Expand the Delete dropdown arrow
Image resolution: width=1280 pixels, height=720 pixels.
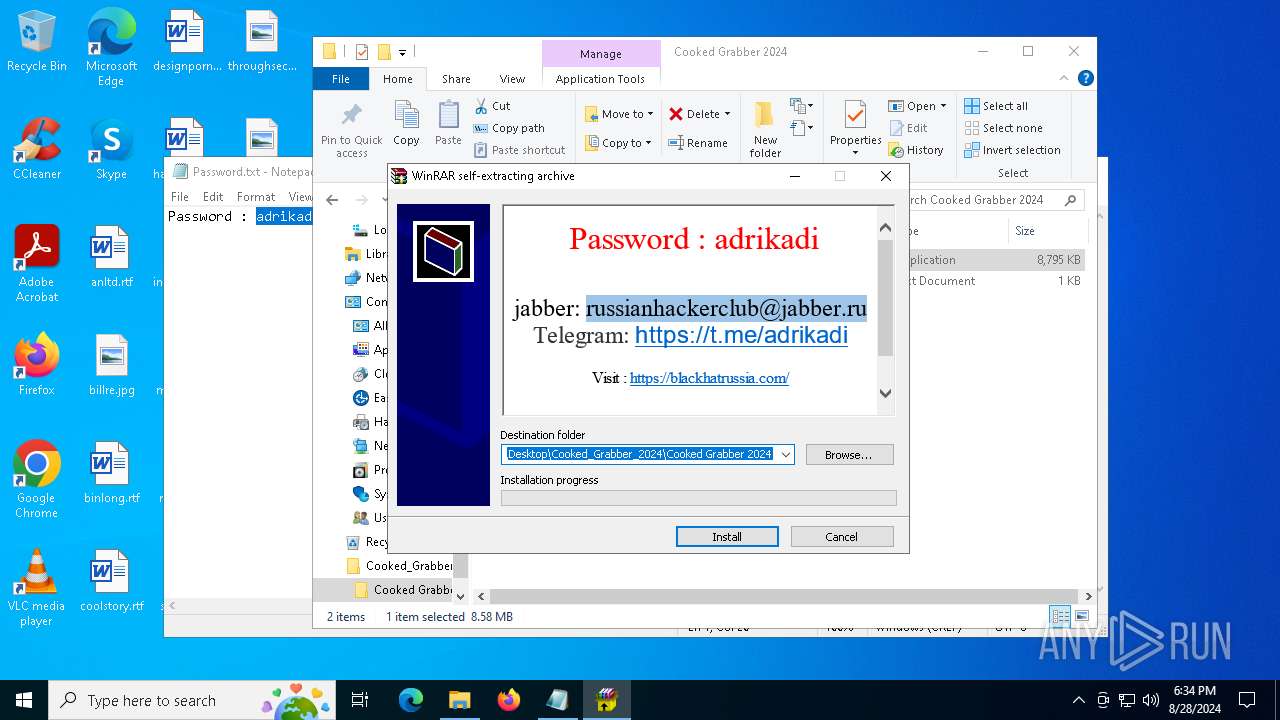[x=727, y=114]
